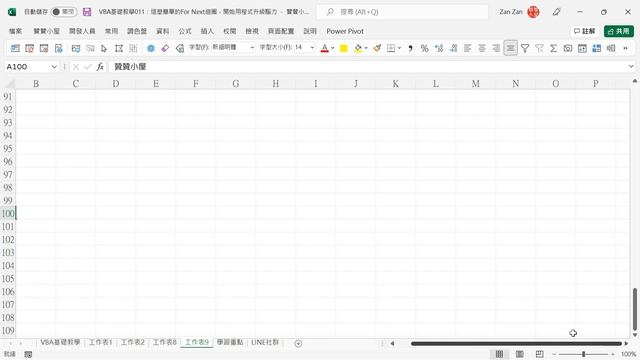This screenshot has height=360, width=640.
Task: Click the font color A icon
Action: pos(324,48)
